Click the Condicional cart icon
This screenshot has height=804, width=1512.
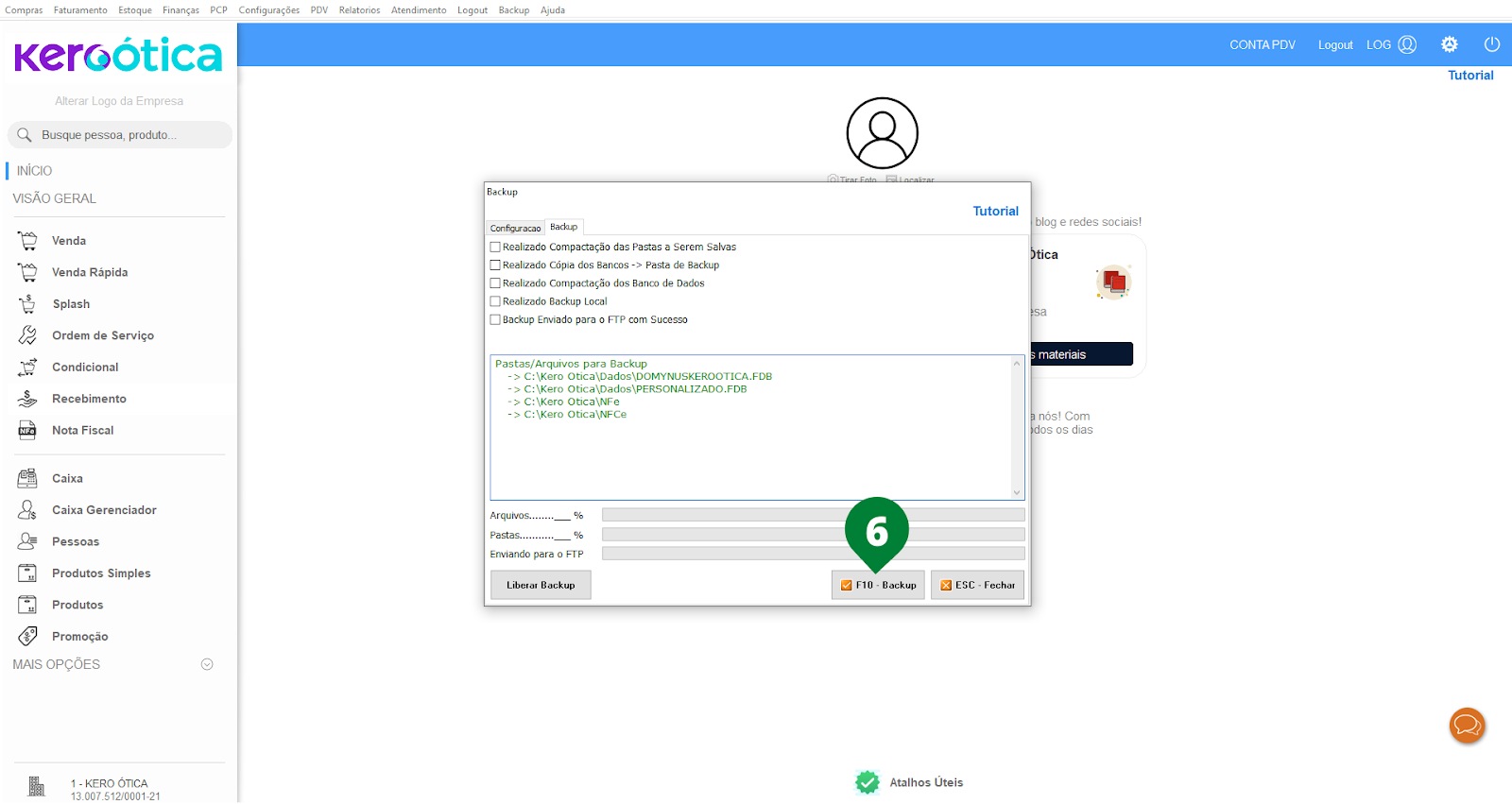click(27, 368)
